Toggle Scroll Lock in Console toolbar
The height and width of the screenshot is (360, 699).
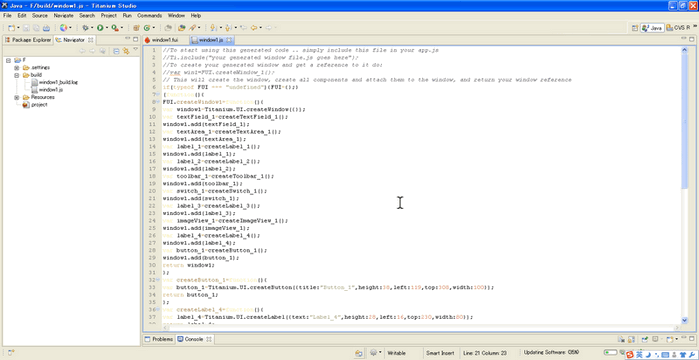631,339
